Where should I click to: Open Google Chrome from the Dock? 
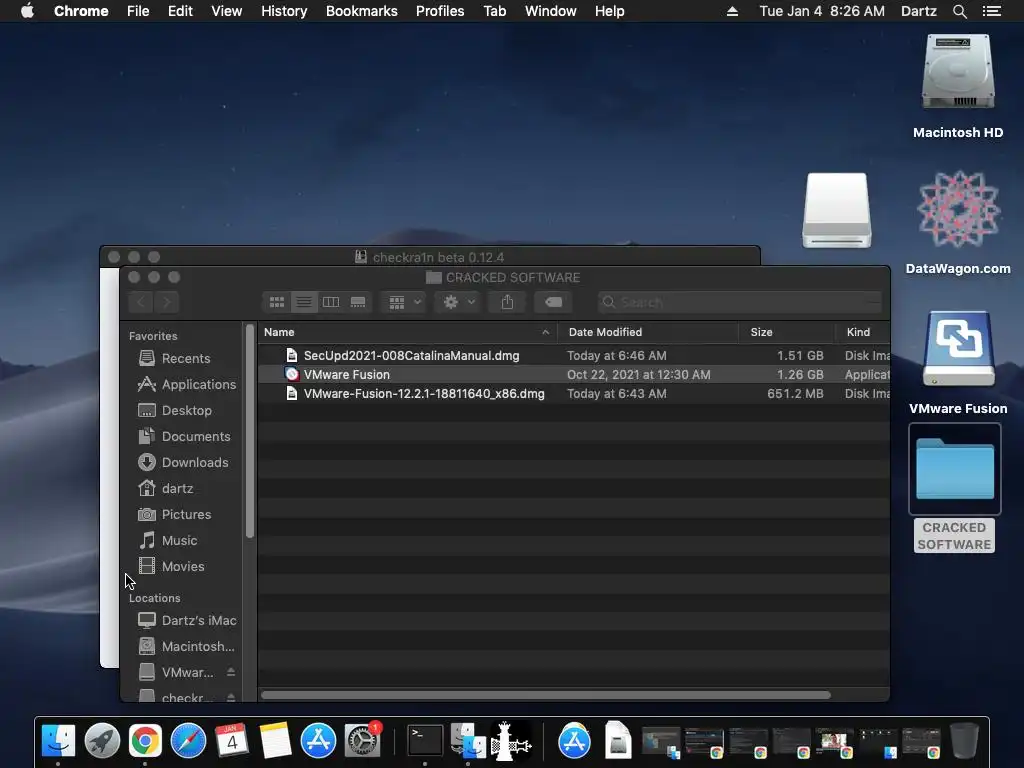[145, 741]
